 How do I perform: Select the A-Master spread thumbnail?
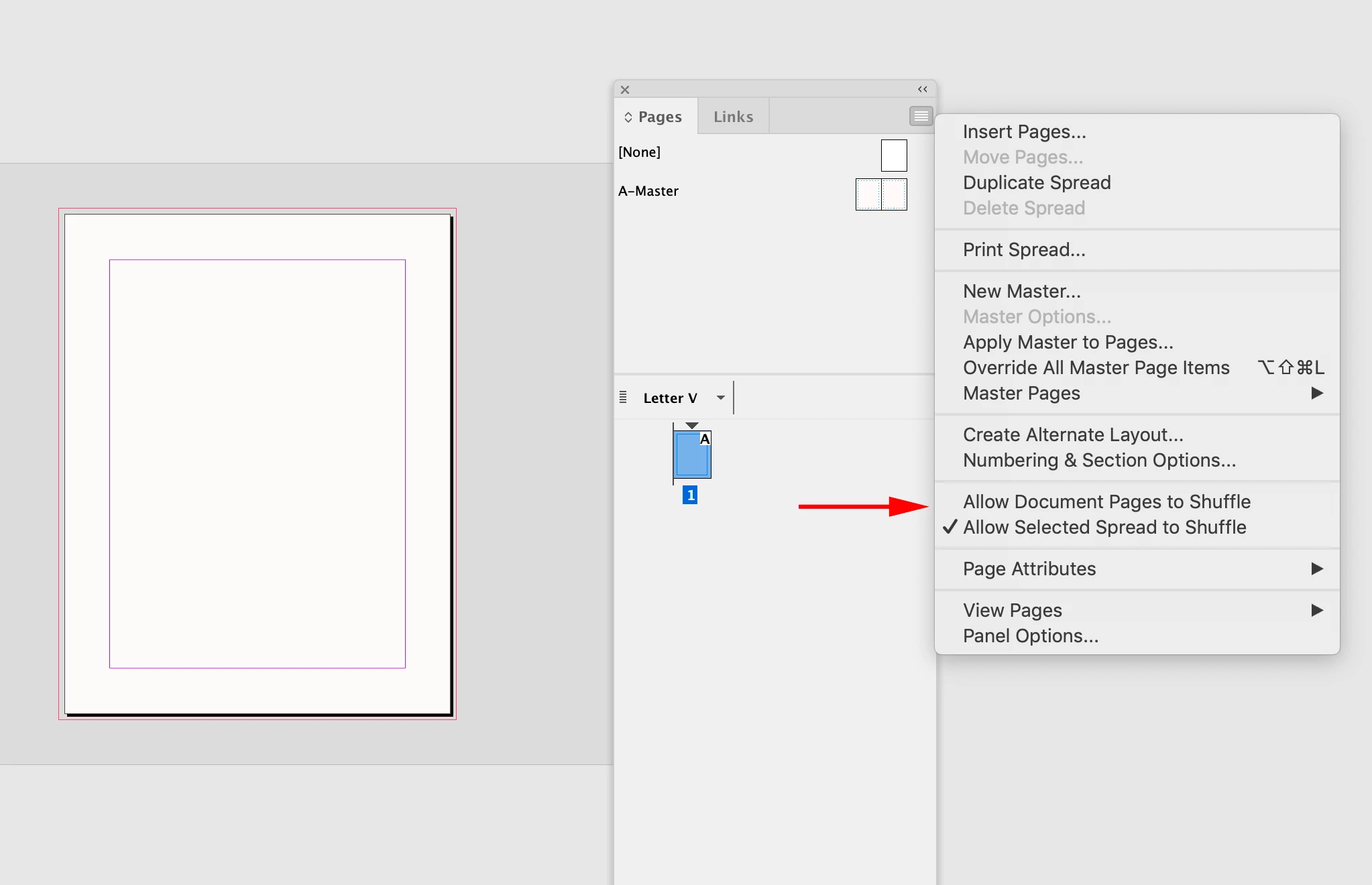pos(881,194)
